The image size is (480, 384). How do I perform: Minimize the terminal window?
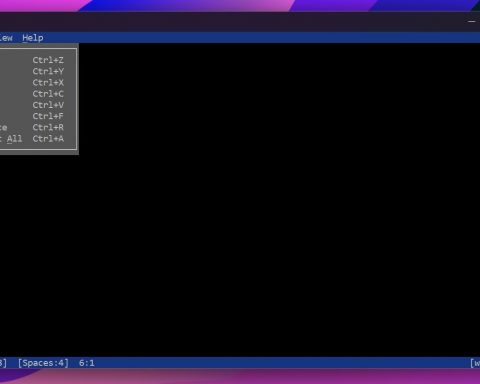471,21
